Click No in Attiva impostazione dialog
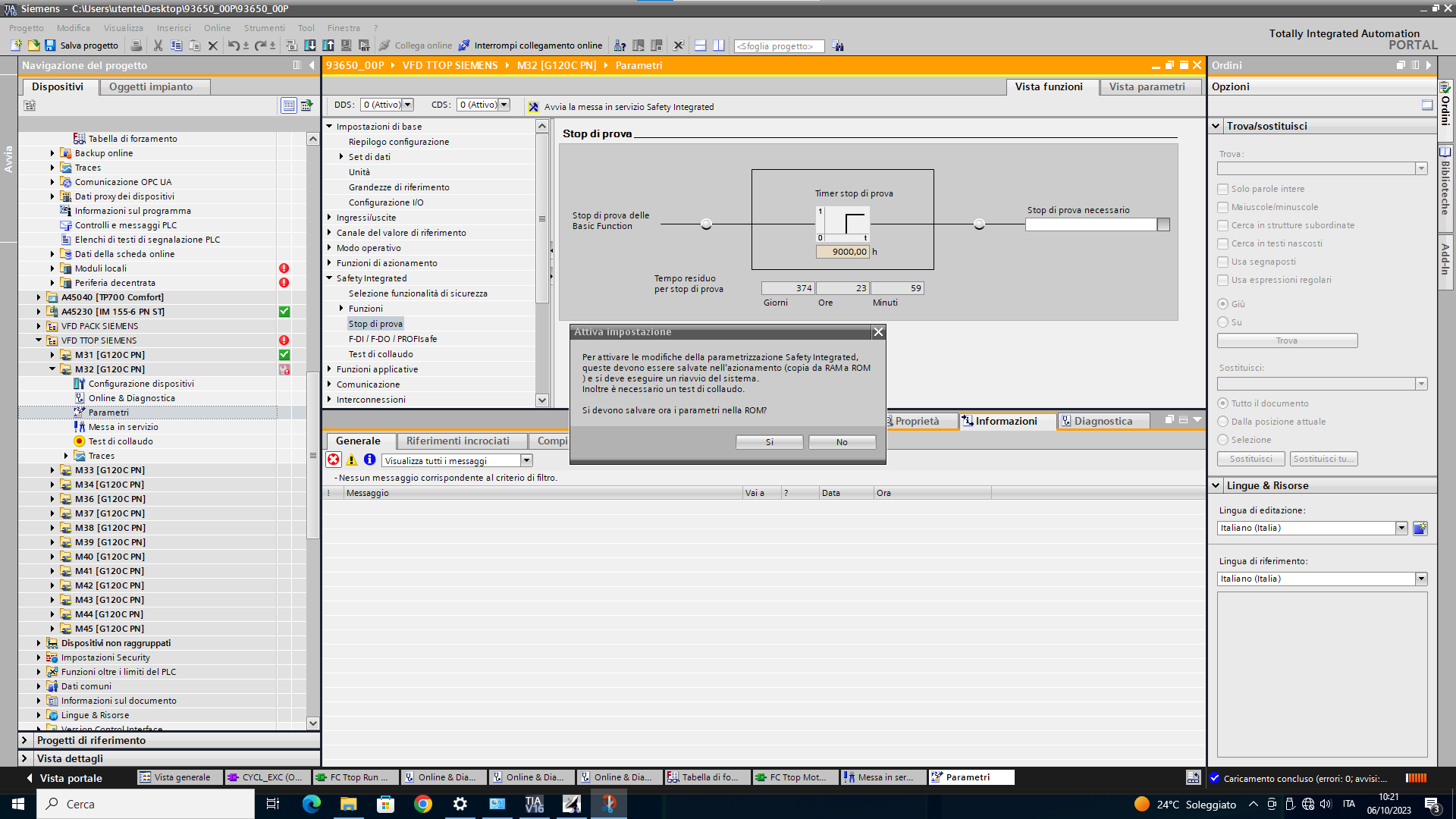 (842, 442)
